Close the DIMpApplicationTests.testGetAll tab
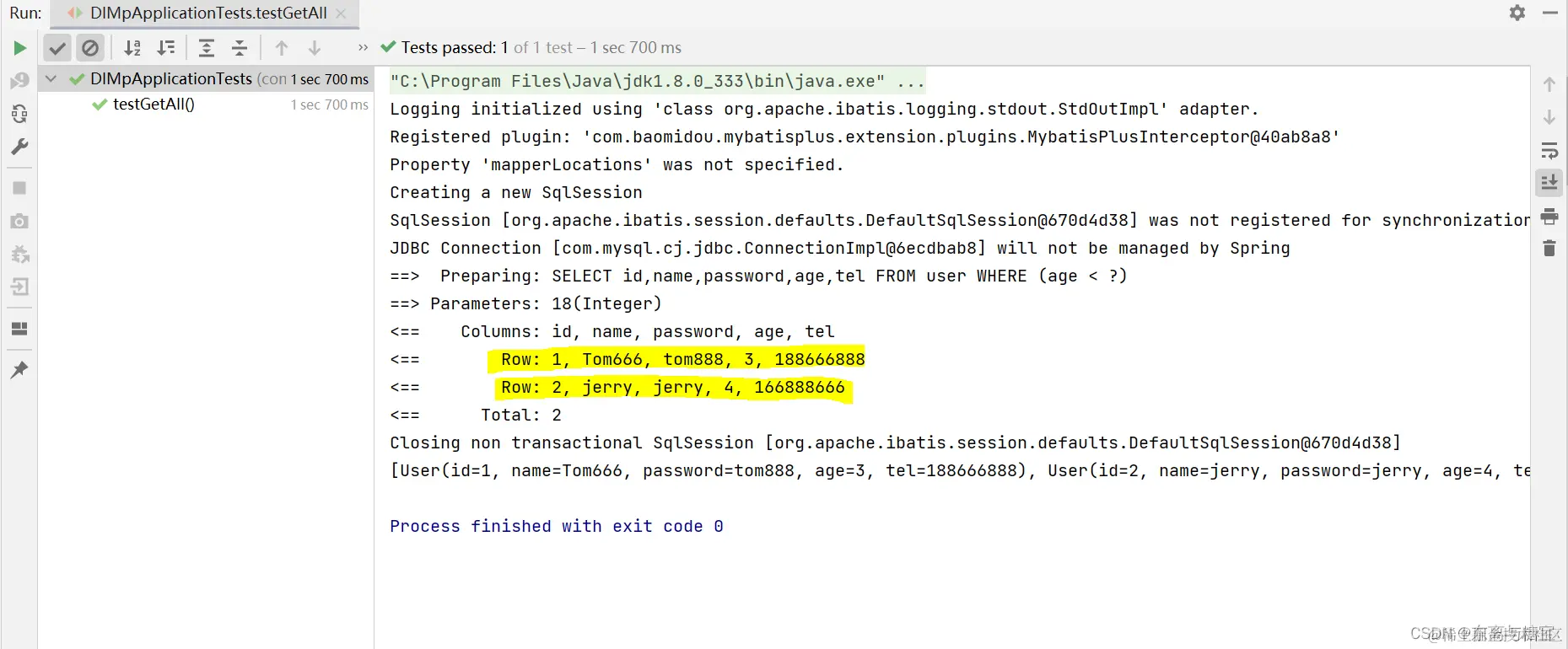The image size is (1568, 649). [341, 13]
